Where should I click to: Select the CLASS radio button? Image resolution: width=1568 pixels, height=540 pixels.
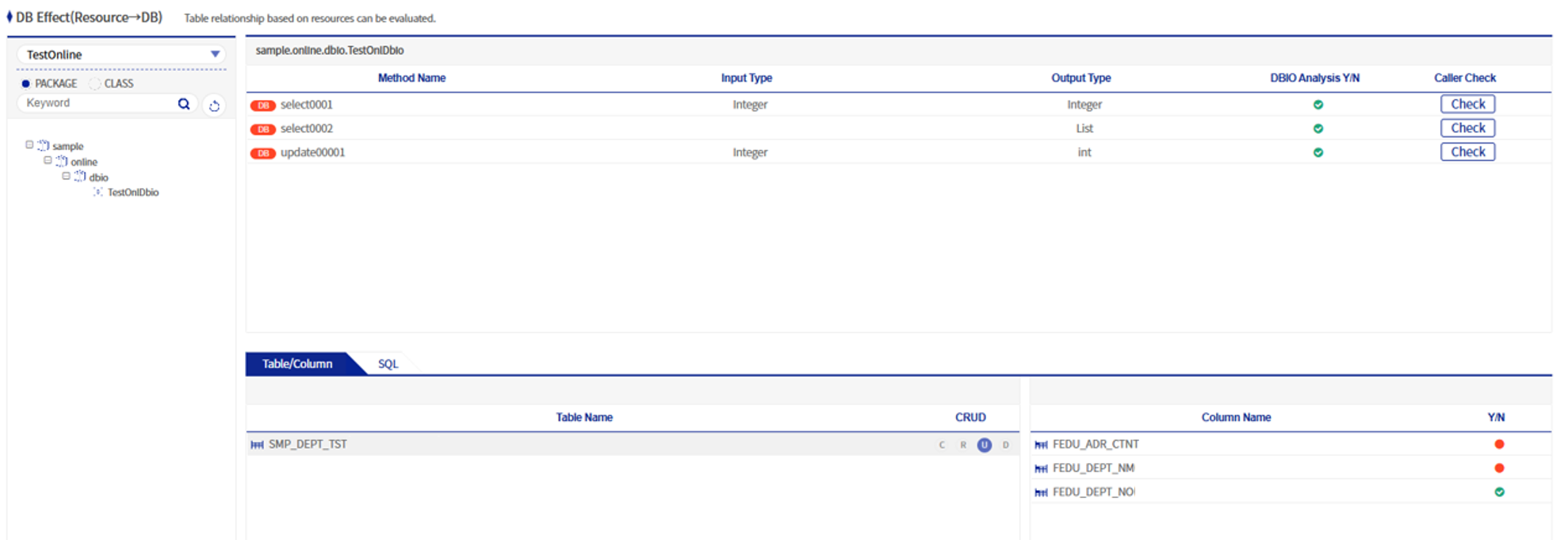95,83
